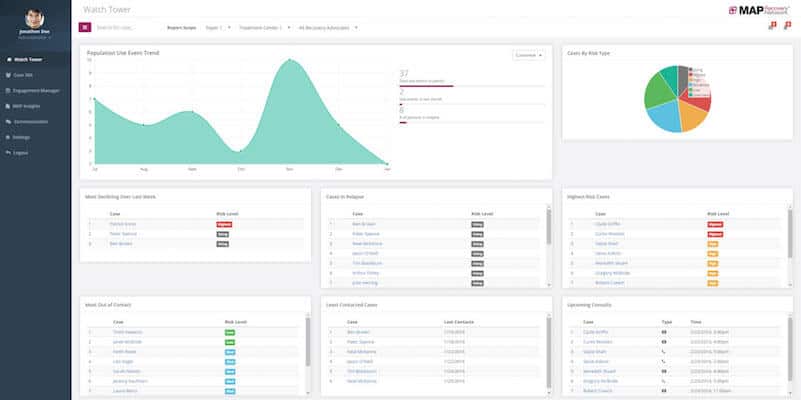801x400 pixels.
Task: Click the MAP Insights sidebar icon
Action: tap(9, 106)
